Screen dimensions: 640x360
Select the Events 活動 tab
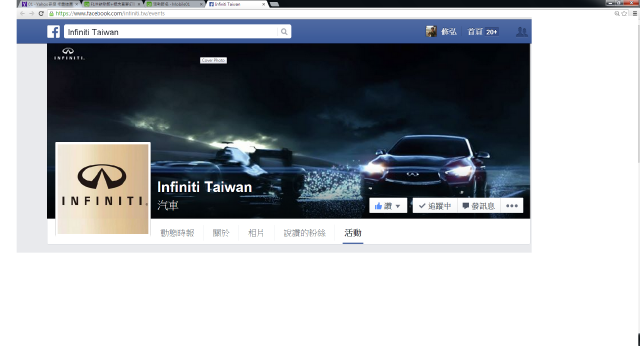click(353, 233)
